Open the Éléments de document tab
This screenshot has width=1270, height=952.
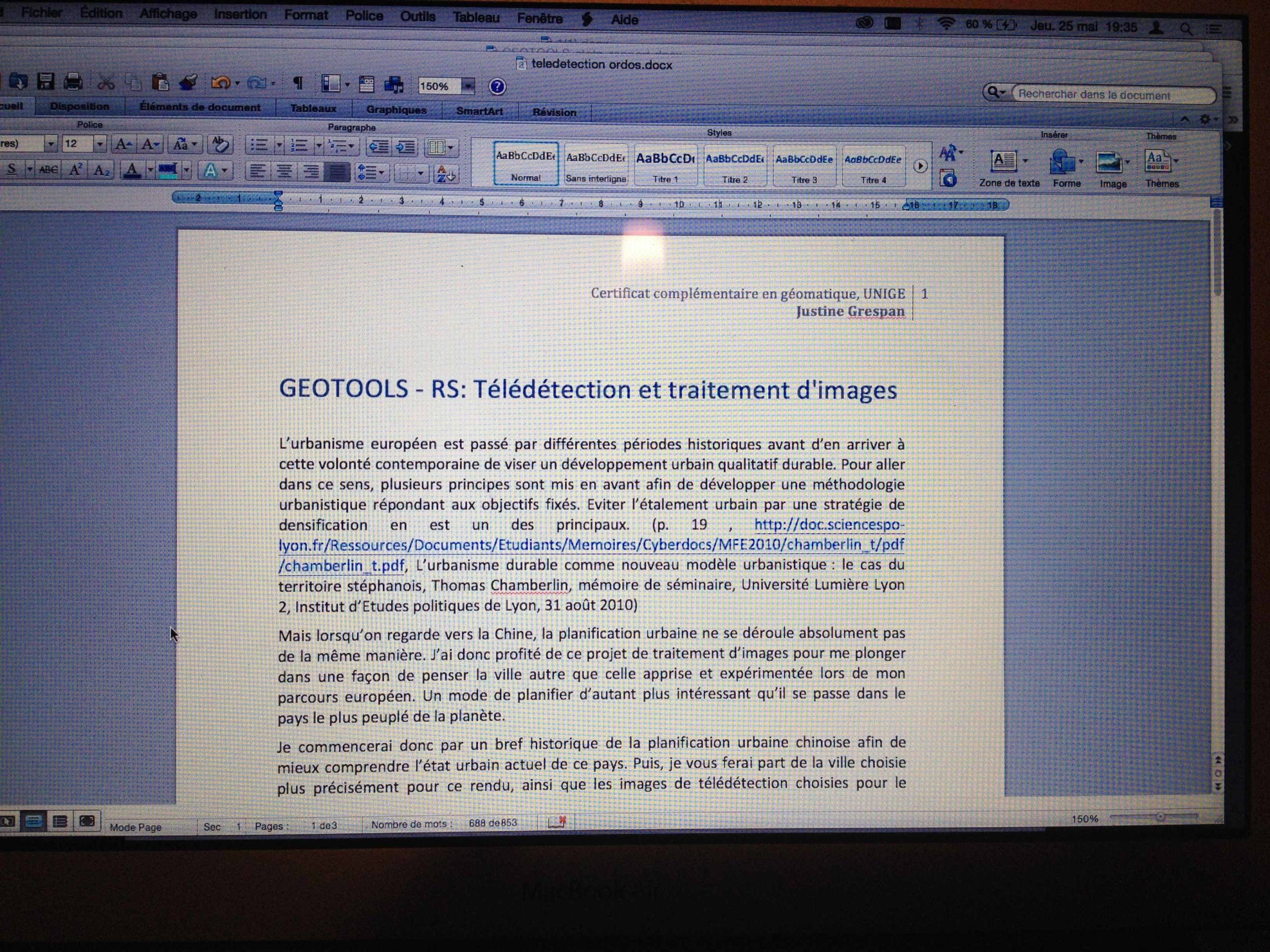(x=200, y=108)
